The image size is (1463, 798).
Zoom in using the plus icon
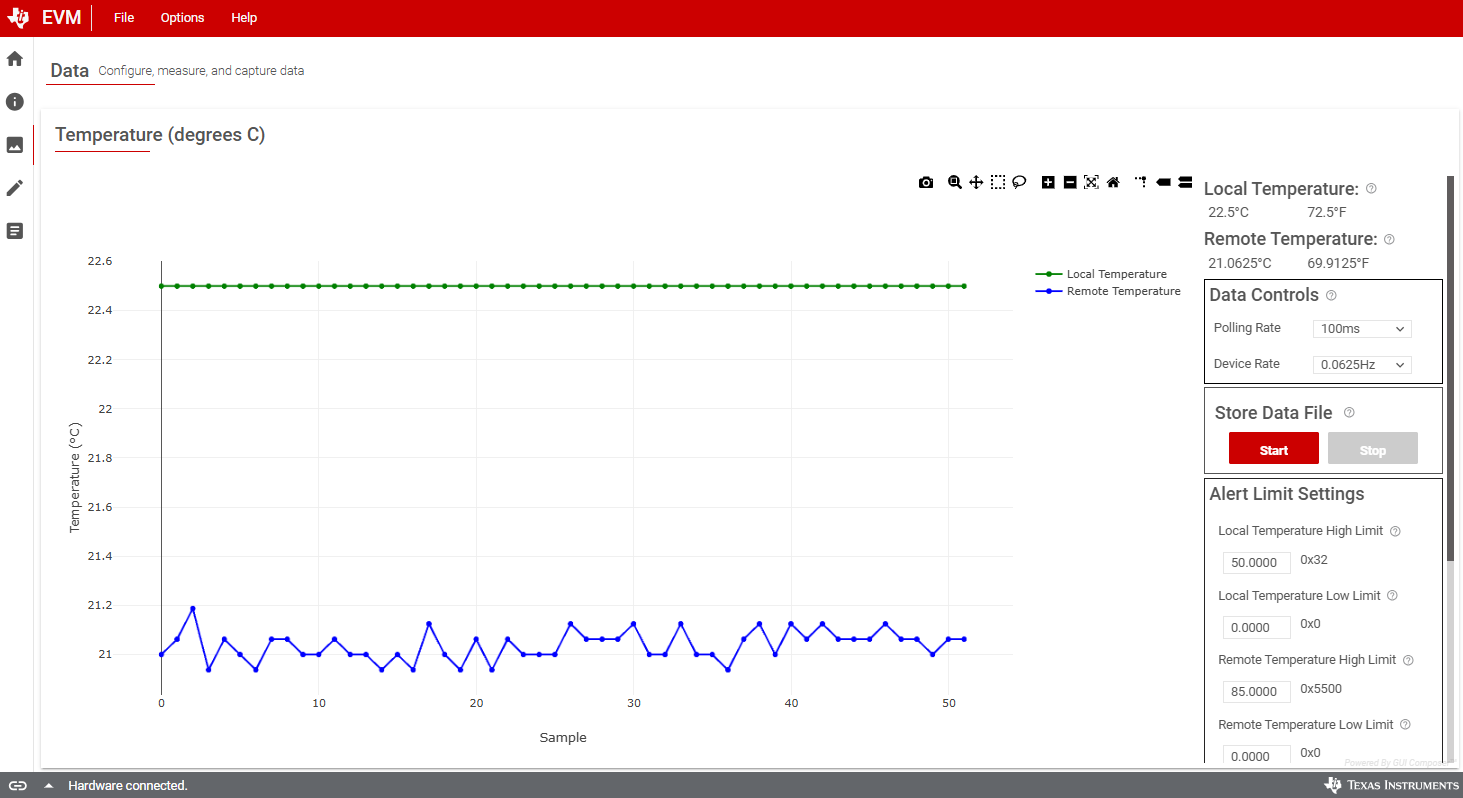pyautogui.click(x=1048, y=182)
